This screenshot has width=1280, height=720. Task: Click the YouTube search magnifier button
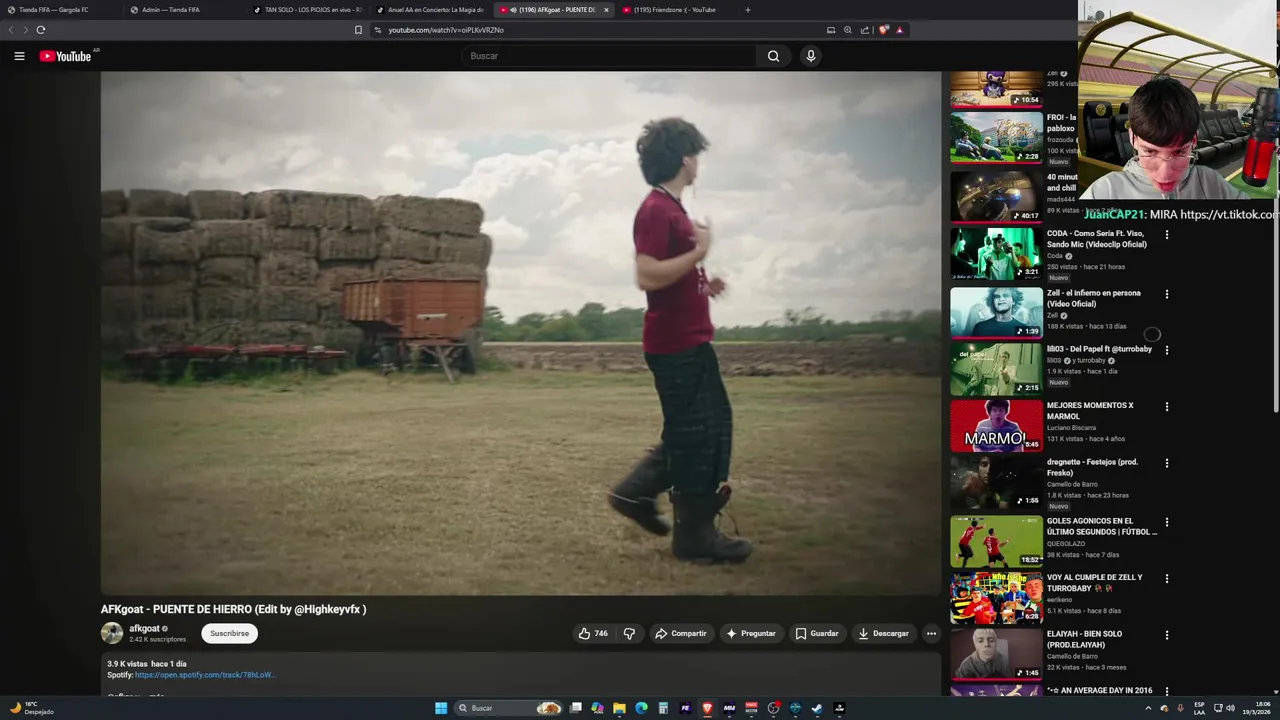click(x=773, y=56)
